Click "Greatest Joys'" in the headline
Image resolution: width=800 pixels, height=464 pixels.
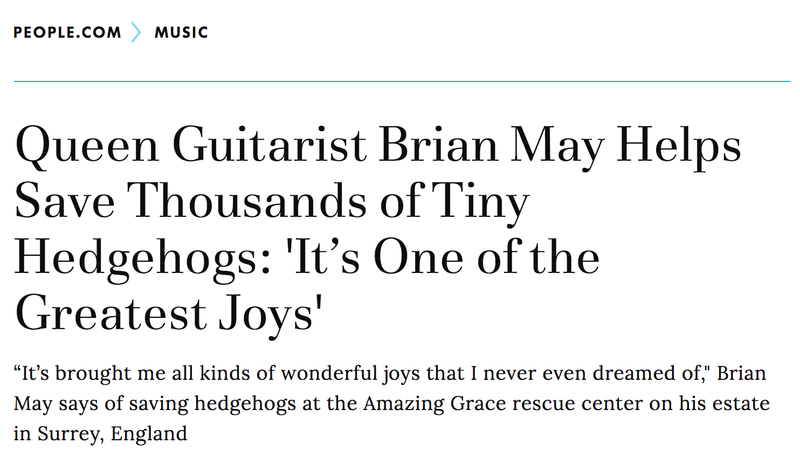point(169,315)
